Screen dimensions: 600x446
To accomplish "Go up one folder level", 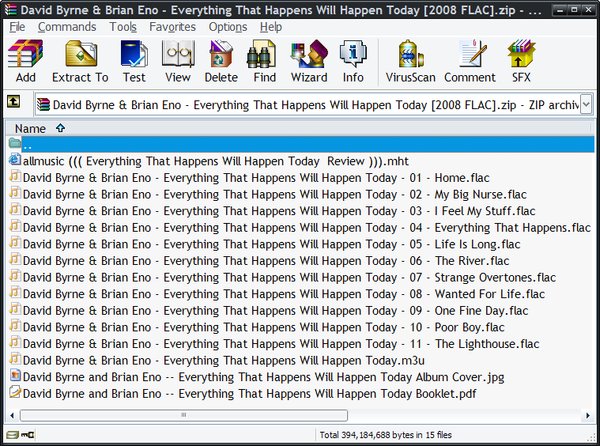I will pos(14,102).
